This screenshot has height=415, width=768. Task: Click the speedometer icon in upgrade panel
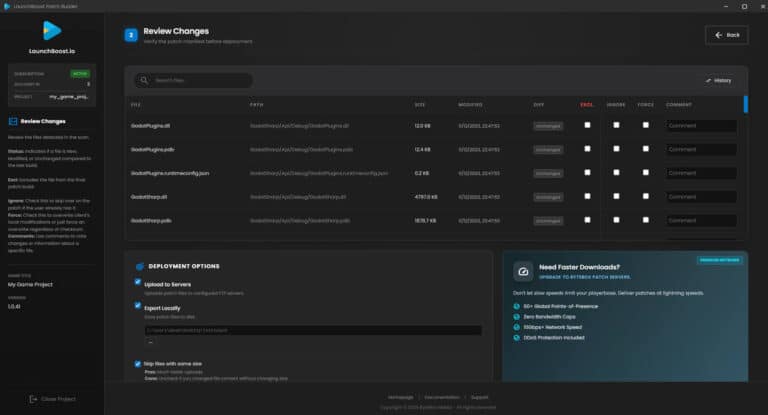click(523, 271)
